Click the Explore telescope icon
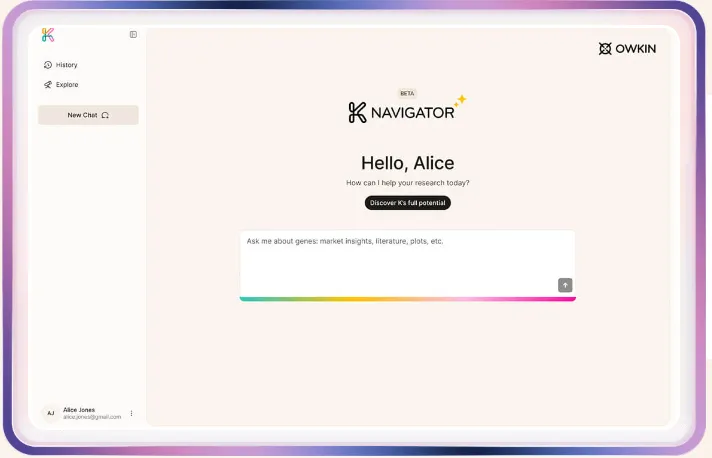The height and width of the screenshot is (458, 712). 47,85
